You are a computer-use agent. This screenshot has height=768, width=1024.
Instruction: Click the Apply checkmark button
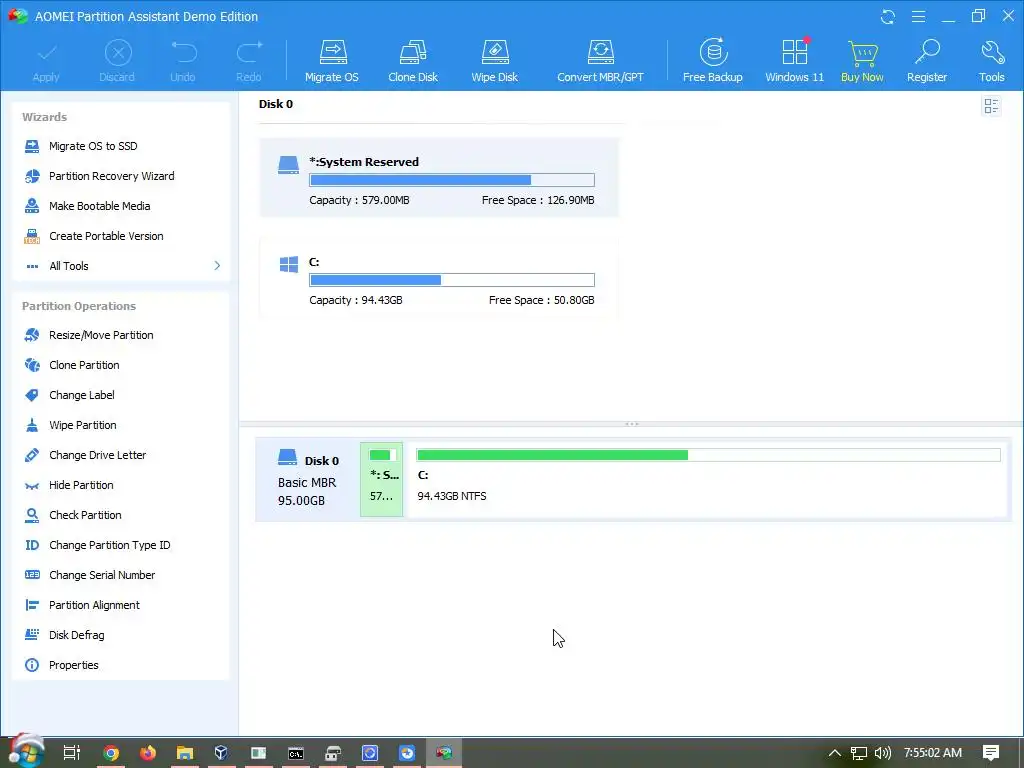[x=46, y=61]
